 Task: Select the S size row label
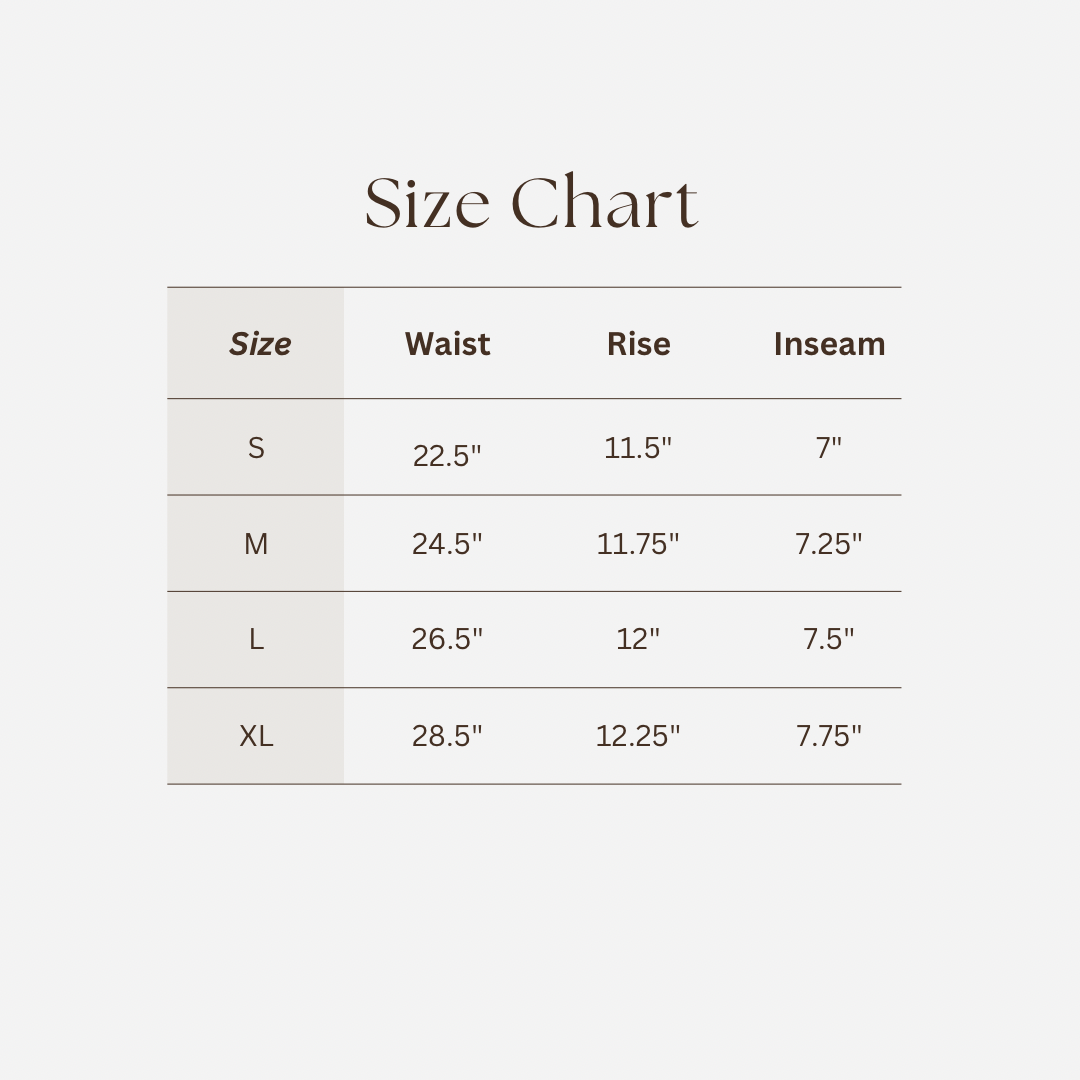256,448
